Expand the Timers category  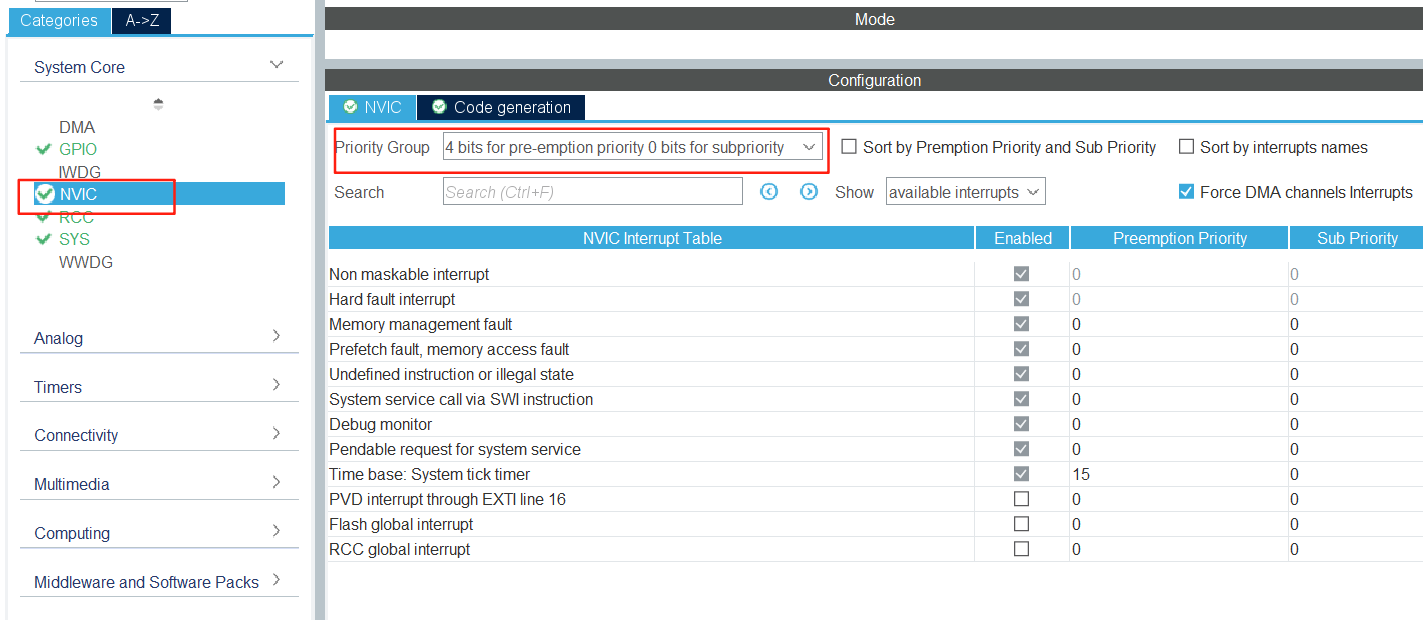pos(277,385)
